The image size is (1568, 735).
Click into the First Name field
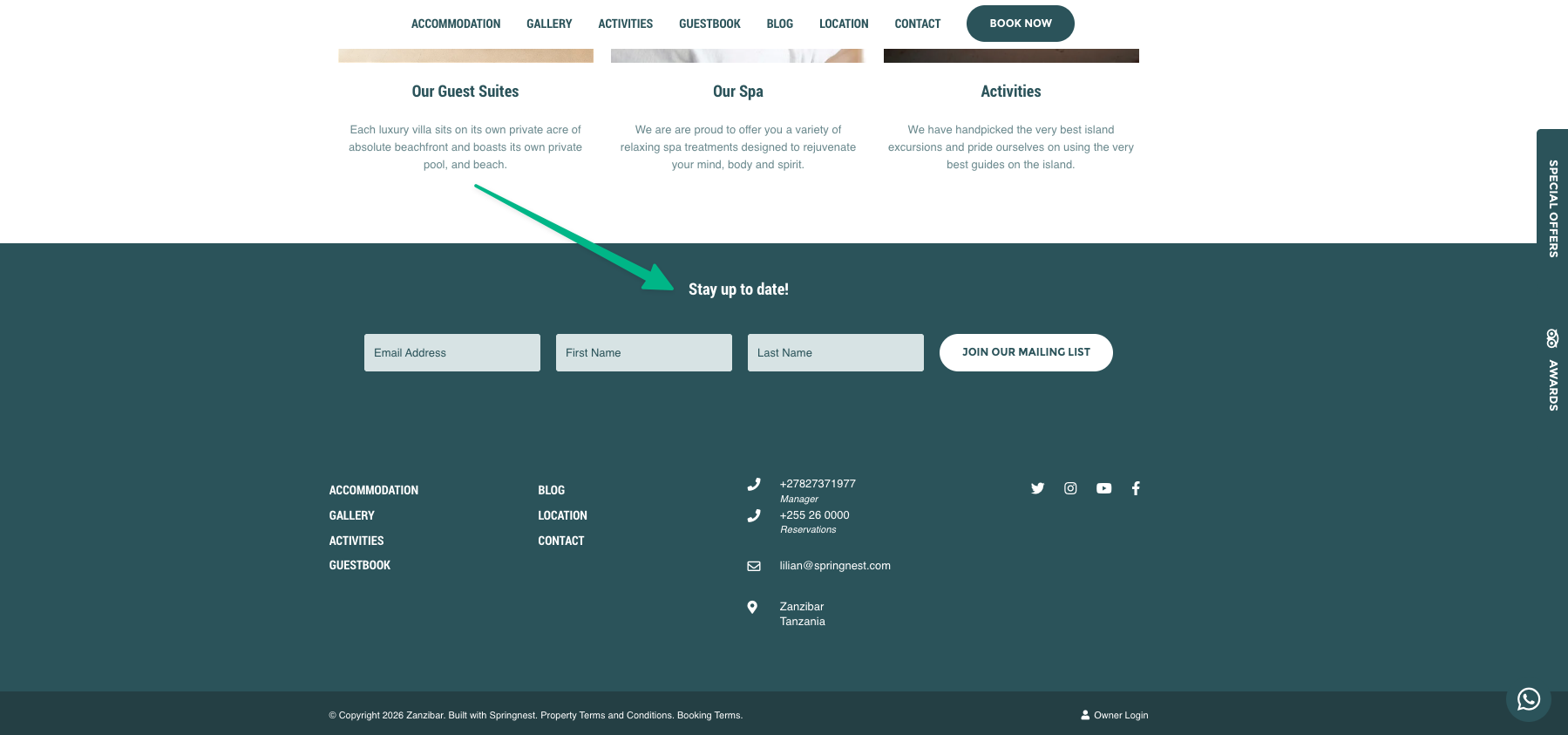pos(643,352)
